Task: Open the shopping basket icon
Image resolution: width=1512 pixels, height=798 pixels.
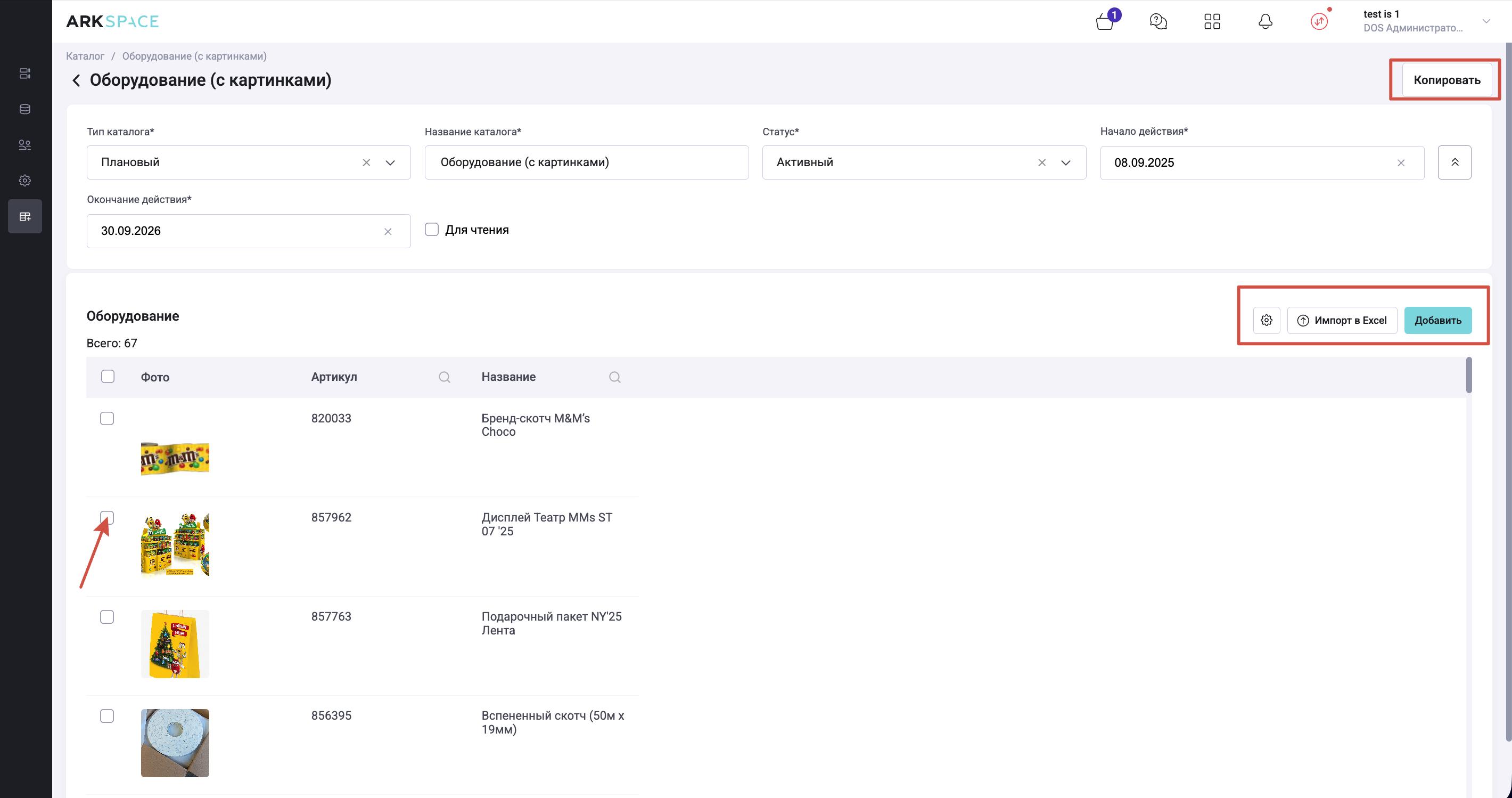Action: [x=1105, y=22]
